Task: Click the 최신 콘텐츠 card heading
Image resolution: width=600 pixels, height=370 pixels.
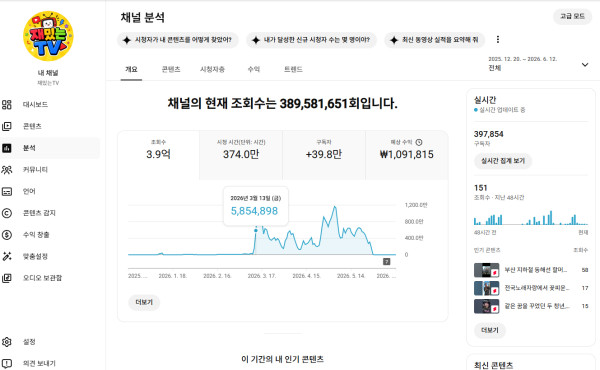Action: 494,365
